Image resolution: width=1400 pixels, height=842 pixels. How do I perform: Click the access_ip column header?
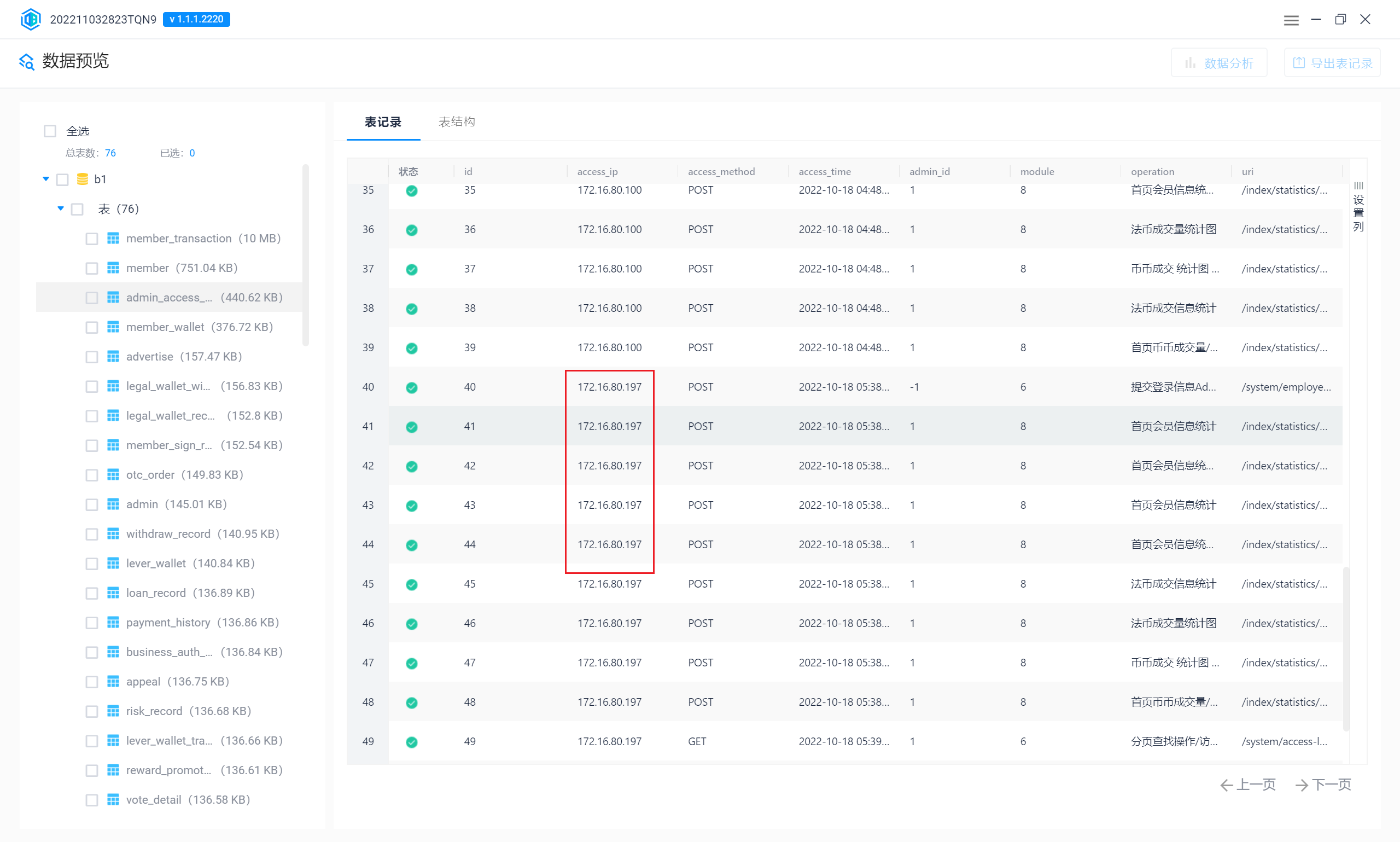click(x=597, y=171)
